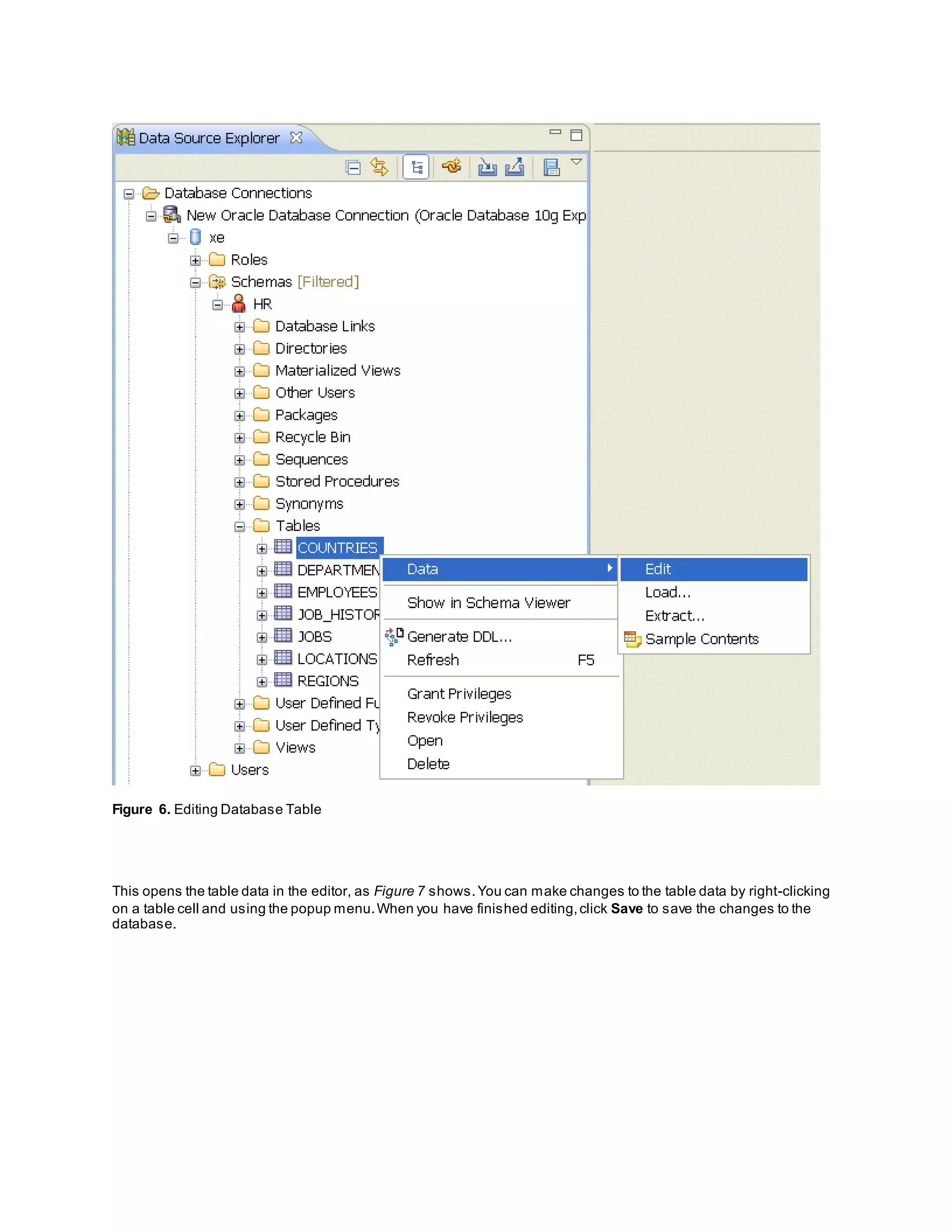Click the Link with Editor arrows icon
Viewport: 952px width, 1232px height.
(x=380, y=167)
